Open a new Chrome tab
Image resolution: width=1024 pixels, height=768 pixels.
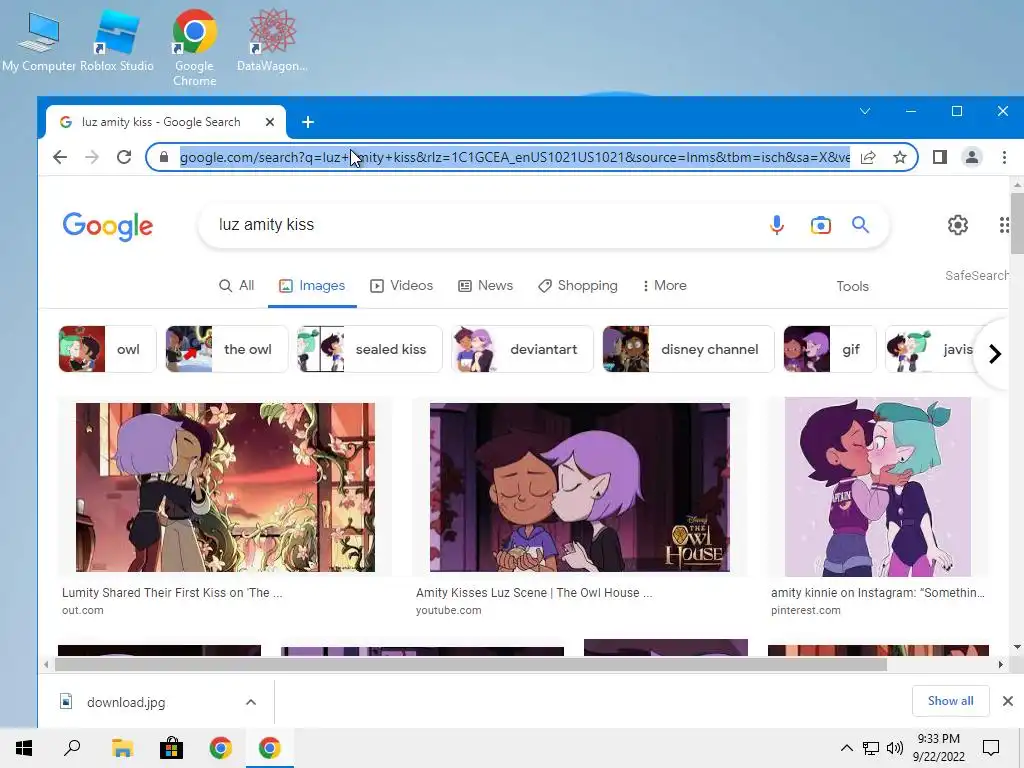point(308,122)
